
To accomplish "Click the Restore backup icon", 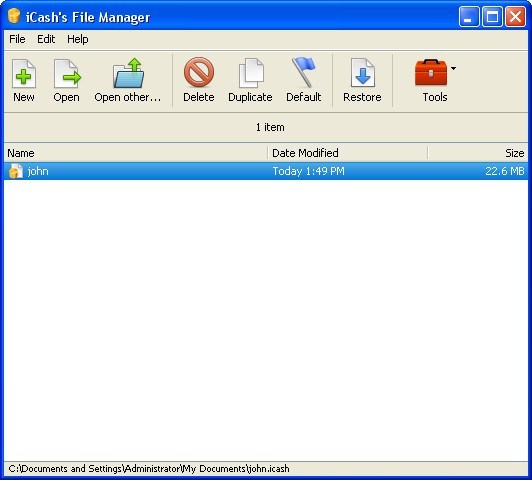I will click(x=363, y=73).
